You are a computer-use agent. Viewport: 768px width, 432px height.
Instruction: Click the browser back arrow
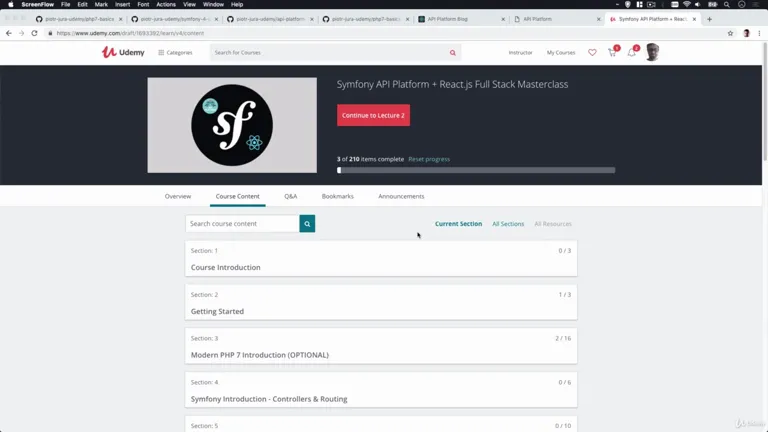tap(9, 33)
